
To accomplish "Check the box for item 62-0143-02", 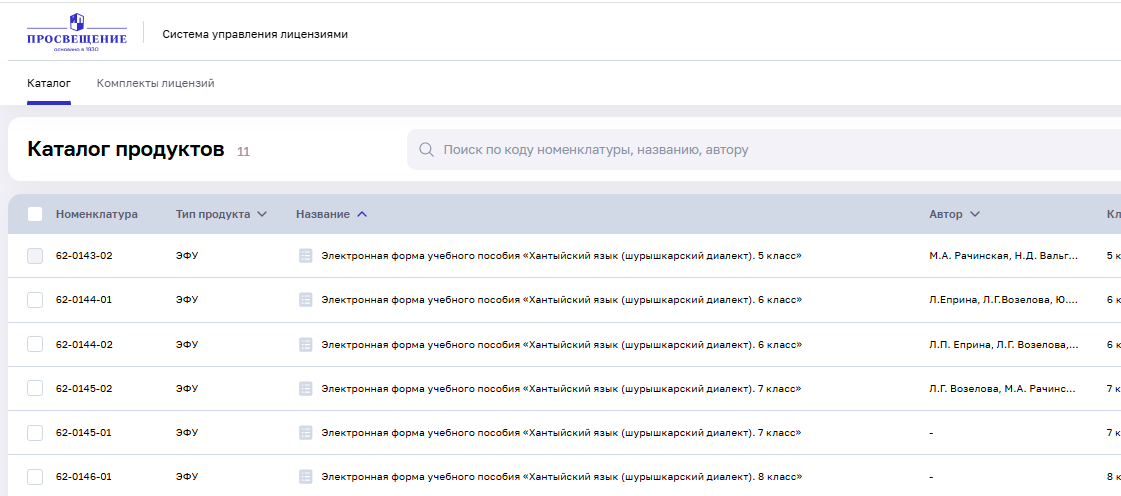I will 35,256.
